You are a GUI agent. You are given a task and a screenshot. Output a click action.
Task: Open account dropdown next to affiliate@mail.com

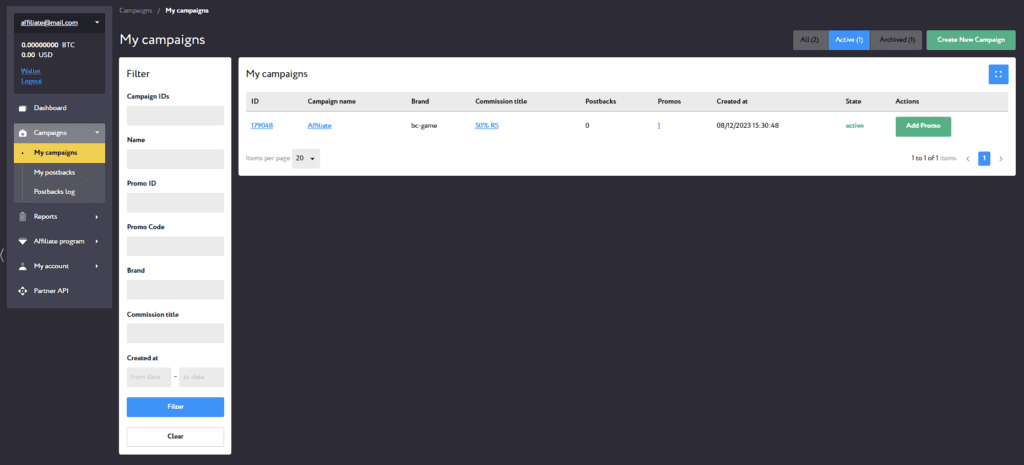point(97,22)
